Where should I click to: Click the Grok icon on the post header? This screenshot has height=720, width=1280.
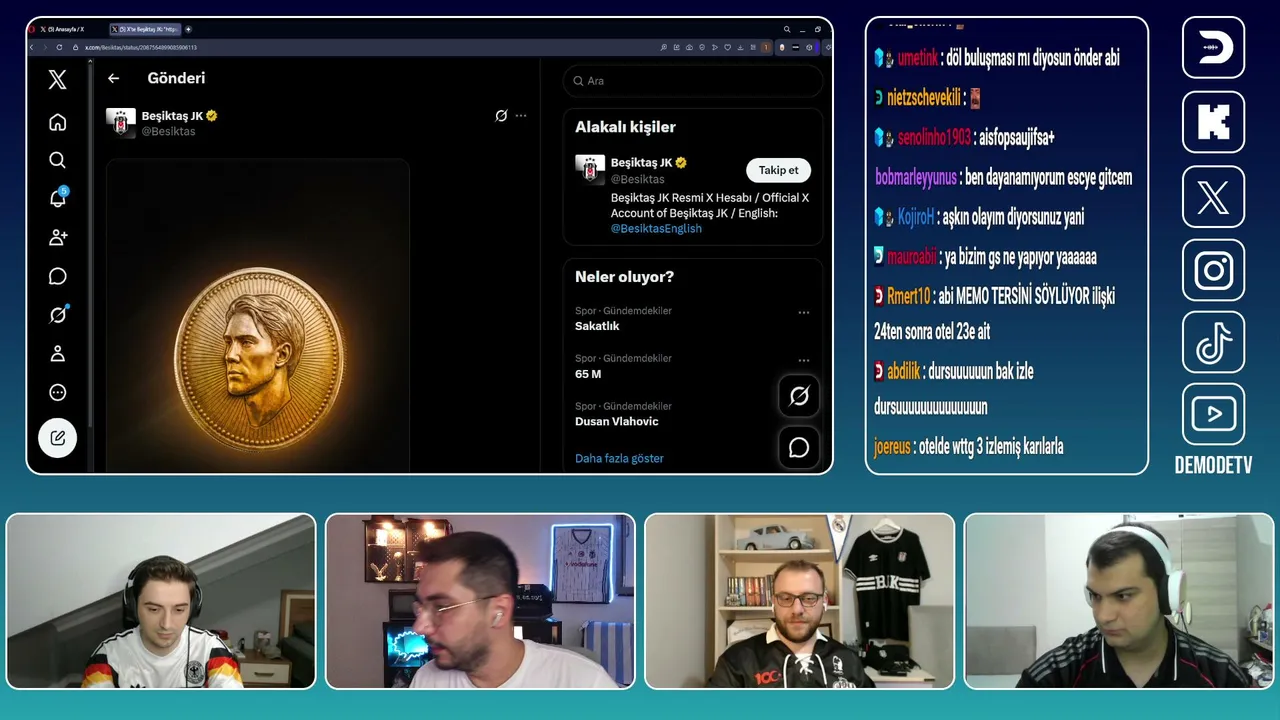501,116
